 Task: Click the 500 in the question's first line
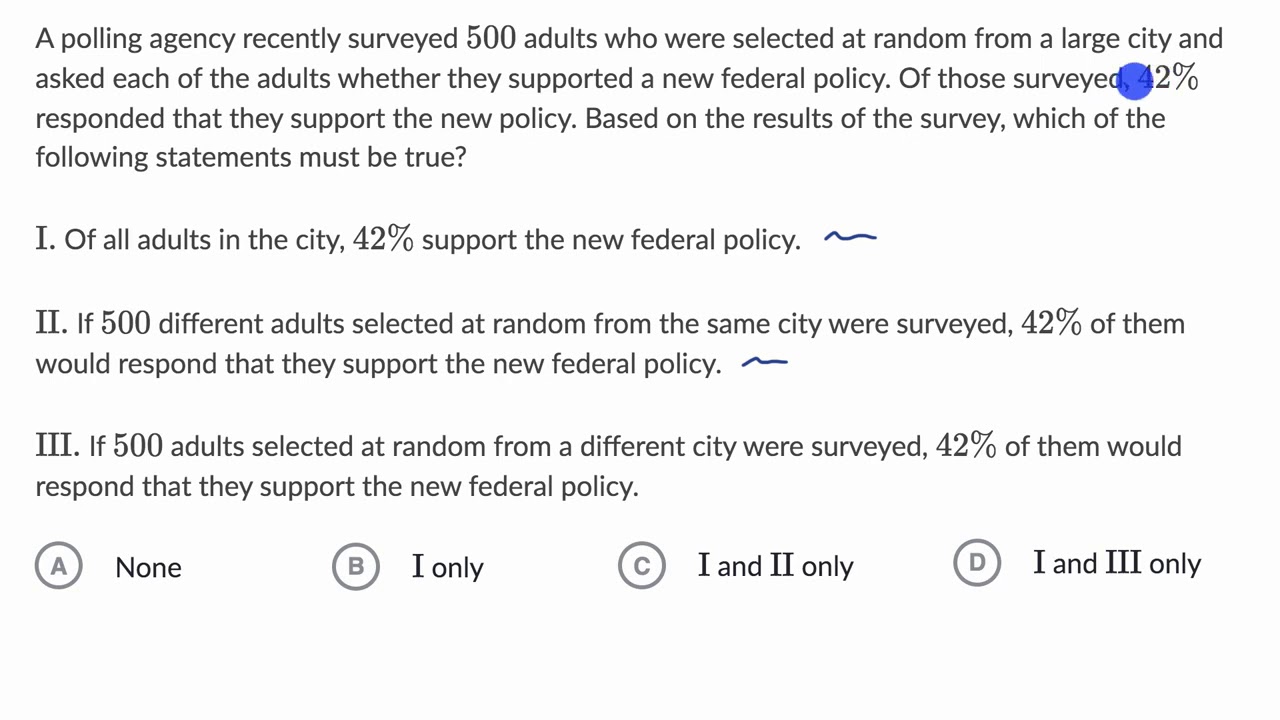coord(491,38)
